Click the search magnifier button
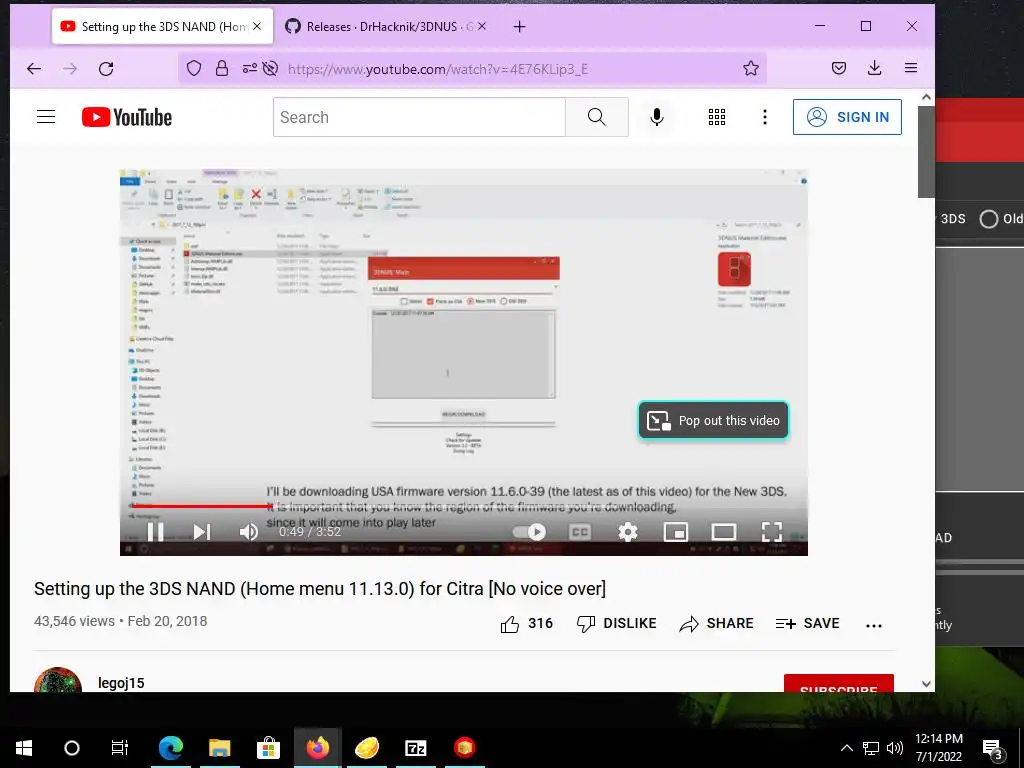 (x=596, y=117)
